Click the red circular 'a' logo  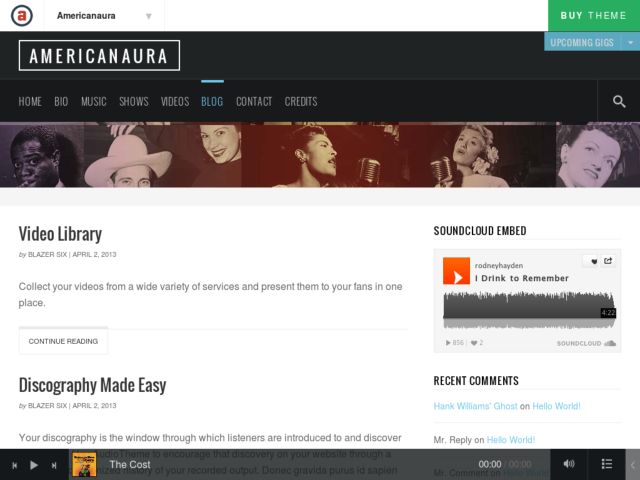click(x=22, y=16)
